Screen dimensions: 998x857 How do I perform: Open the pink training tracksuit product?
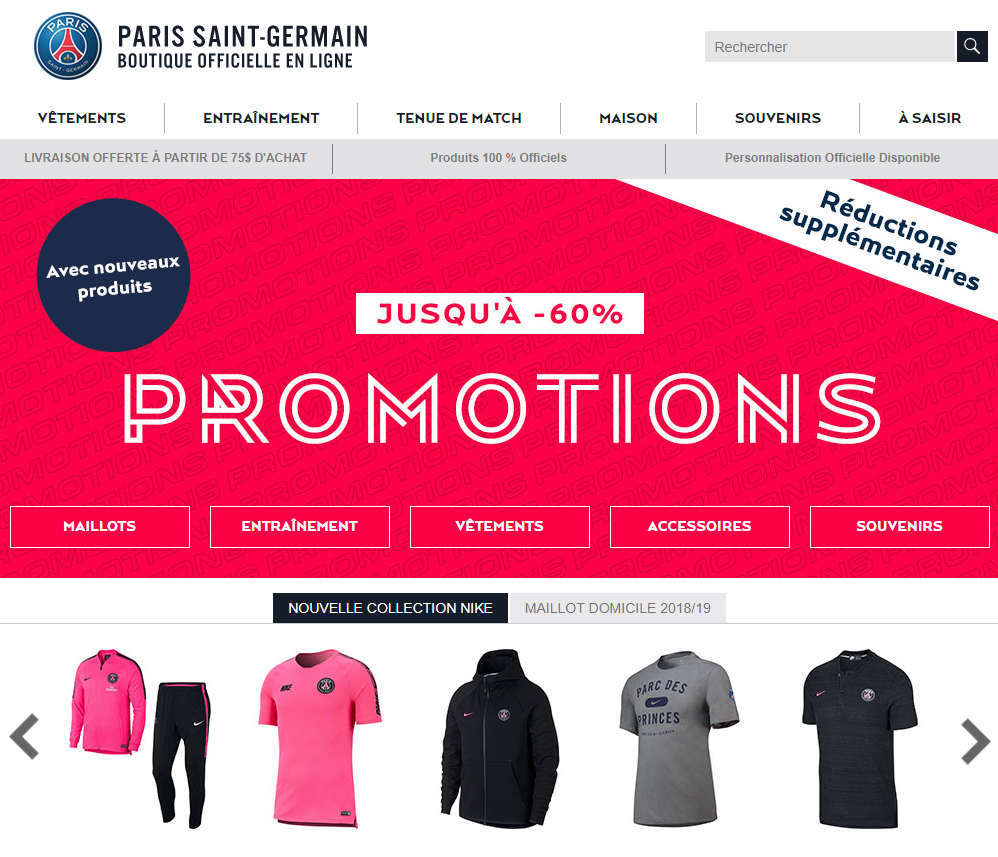[x=140, y=739]
